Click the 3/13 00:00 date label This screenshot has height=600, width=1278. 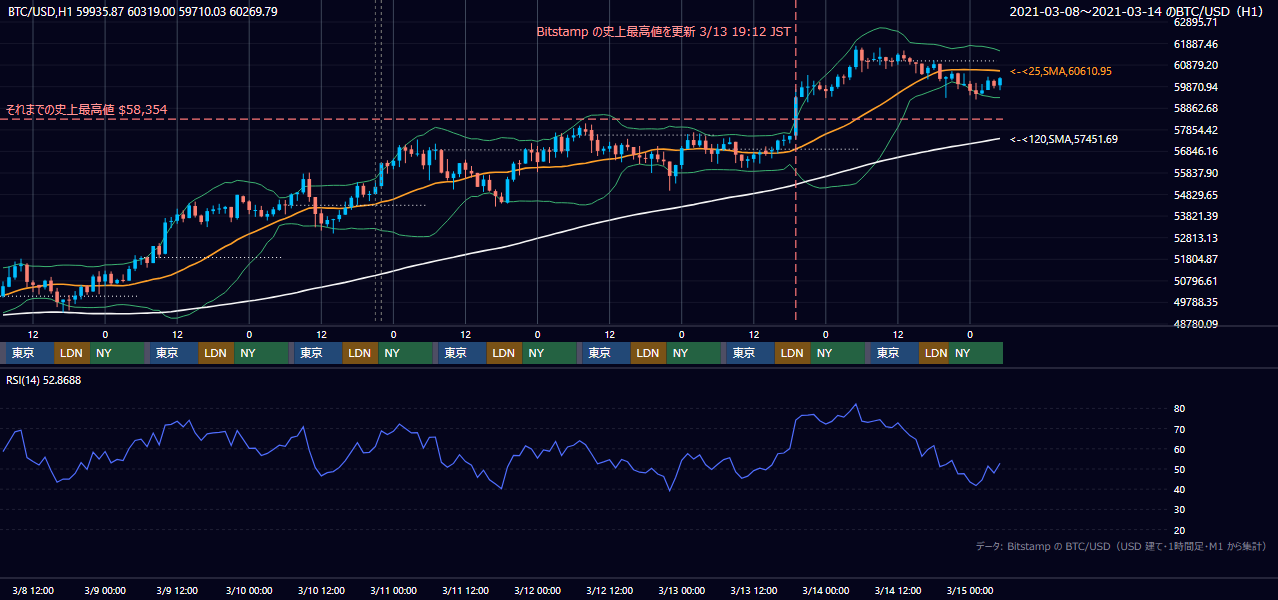coord(681,590)
